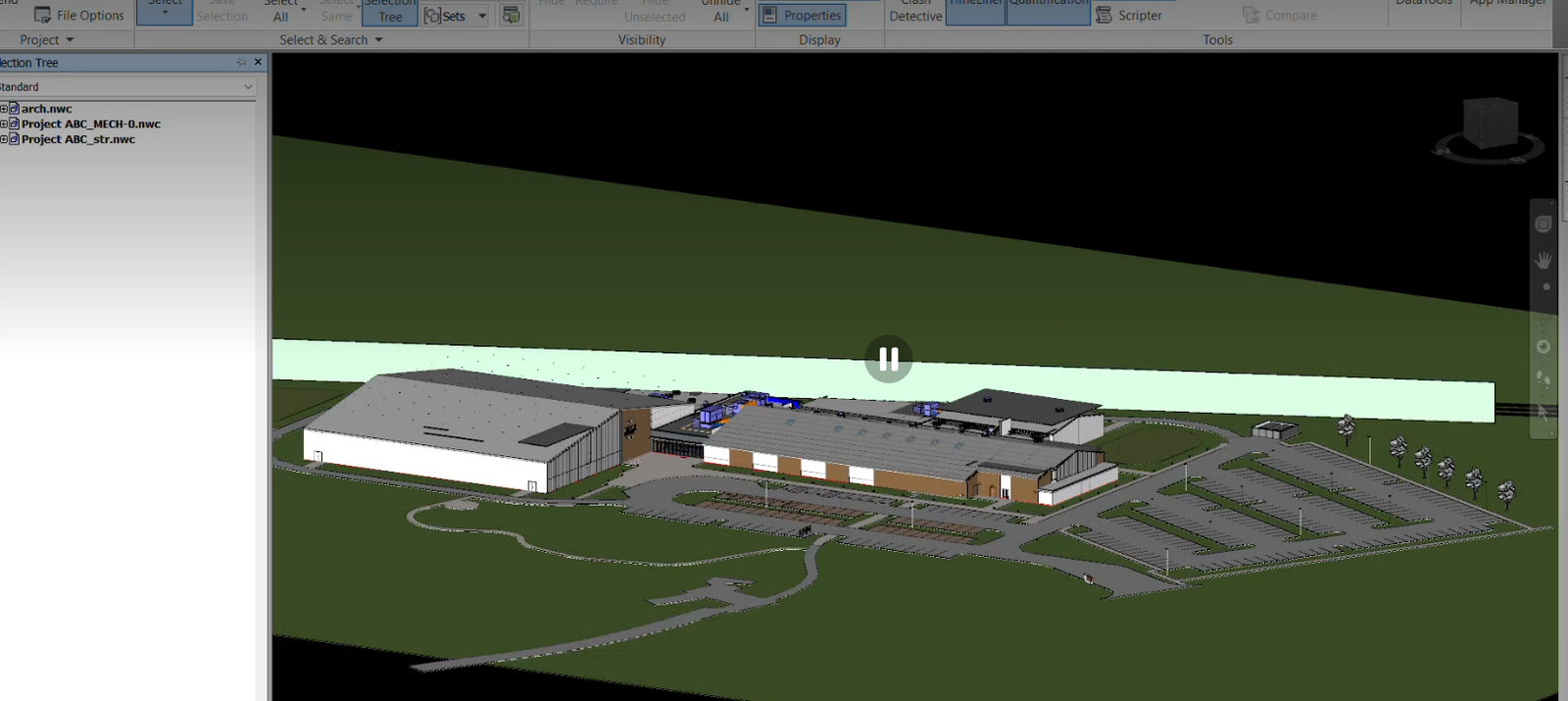The width and height of the screenshot is (1568, 701).
Task: Auto-hide the Selection Tree panel with pin icon
Action: tap(241, 62)
